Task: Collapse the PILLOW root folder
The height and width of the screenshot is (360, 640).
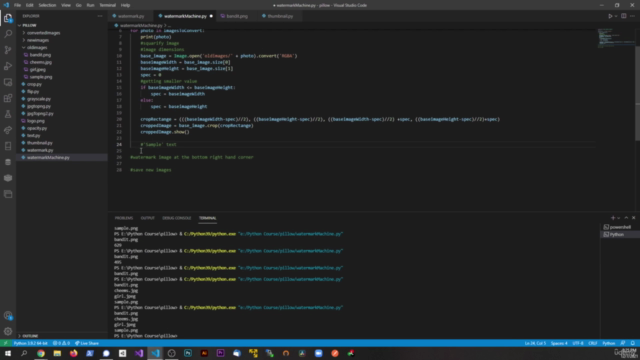Action: (29, 25)
